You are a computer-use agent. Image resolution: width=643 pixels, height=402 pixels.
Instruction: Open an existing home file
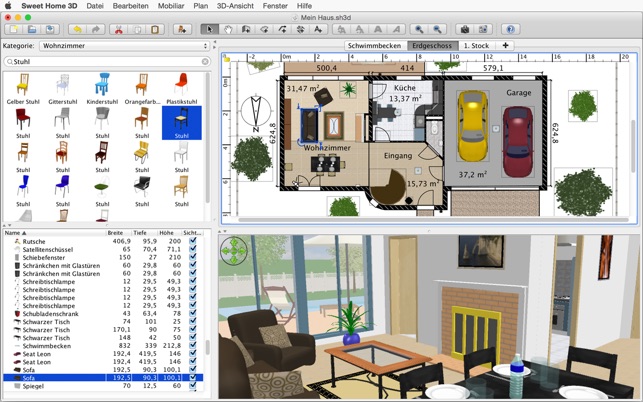point(32,30)
